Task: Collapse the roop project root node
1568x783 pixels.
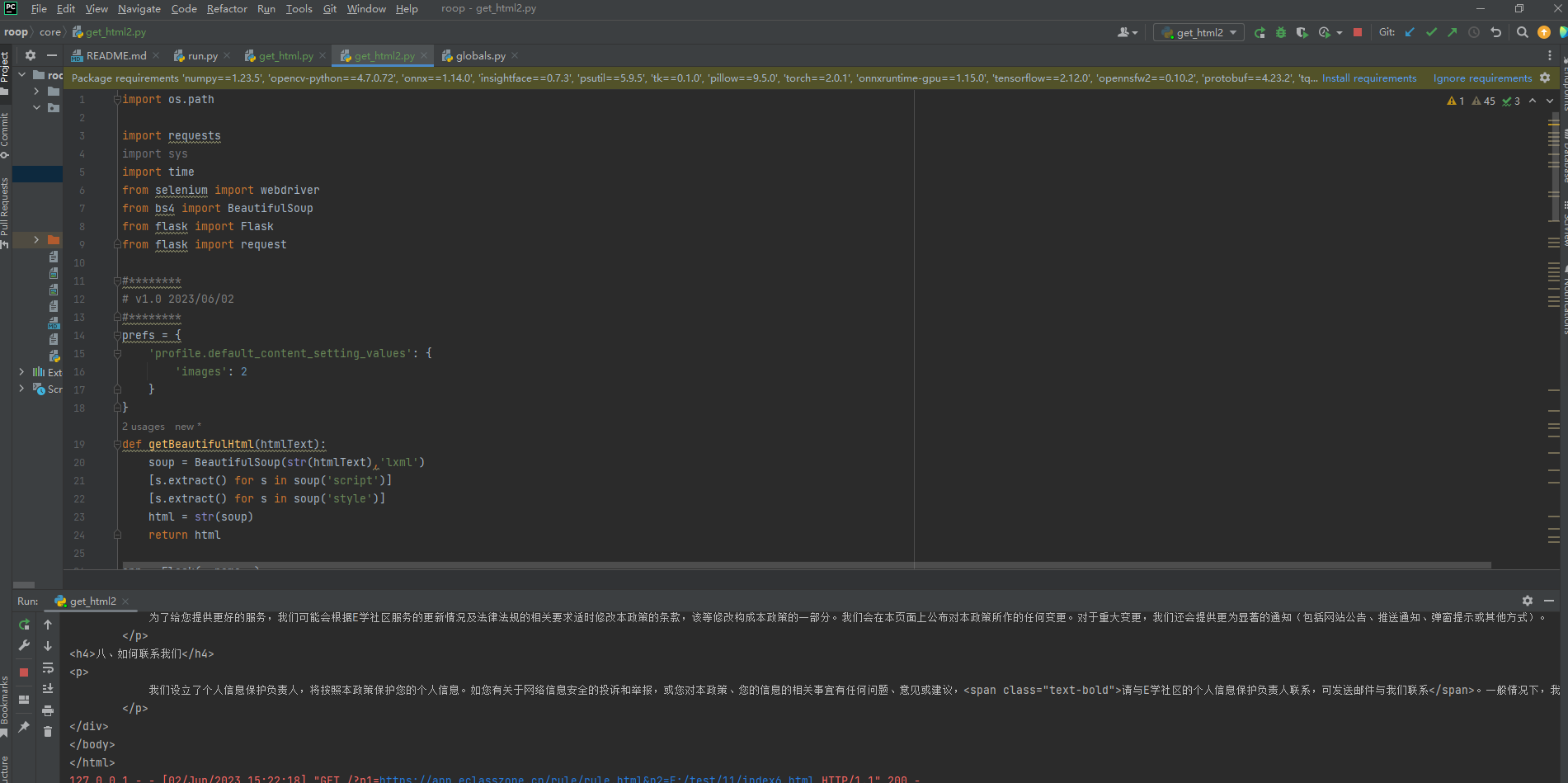Action: coord(22,75)
